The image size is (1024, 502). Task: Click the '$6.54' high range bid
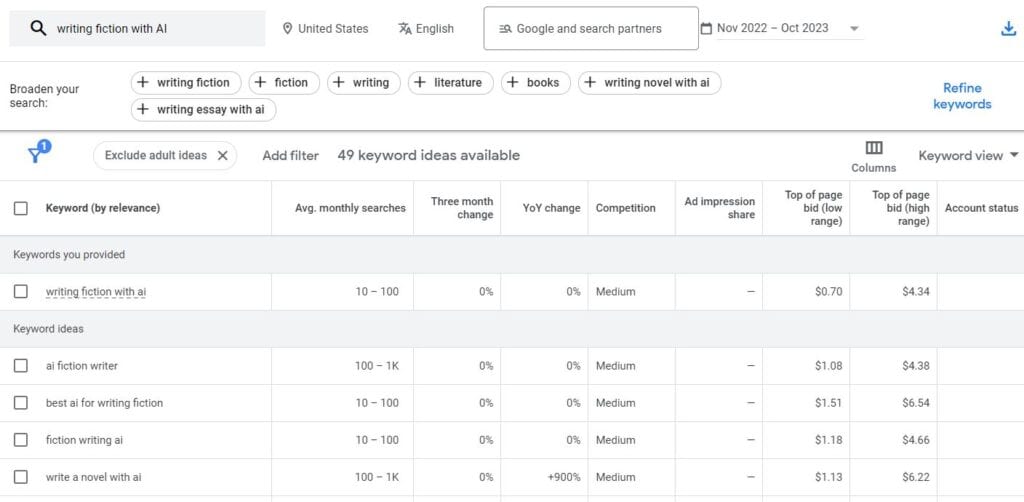pyautogui.click(x=916, y=403)
